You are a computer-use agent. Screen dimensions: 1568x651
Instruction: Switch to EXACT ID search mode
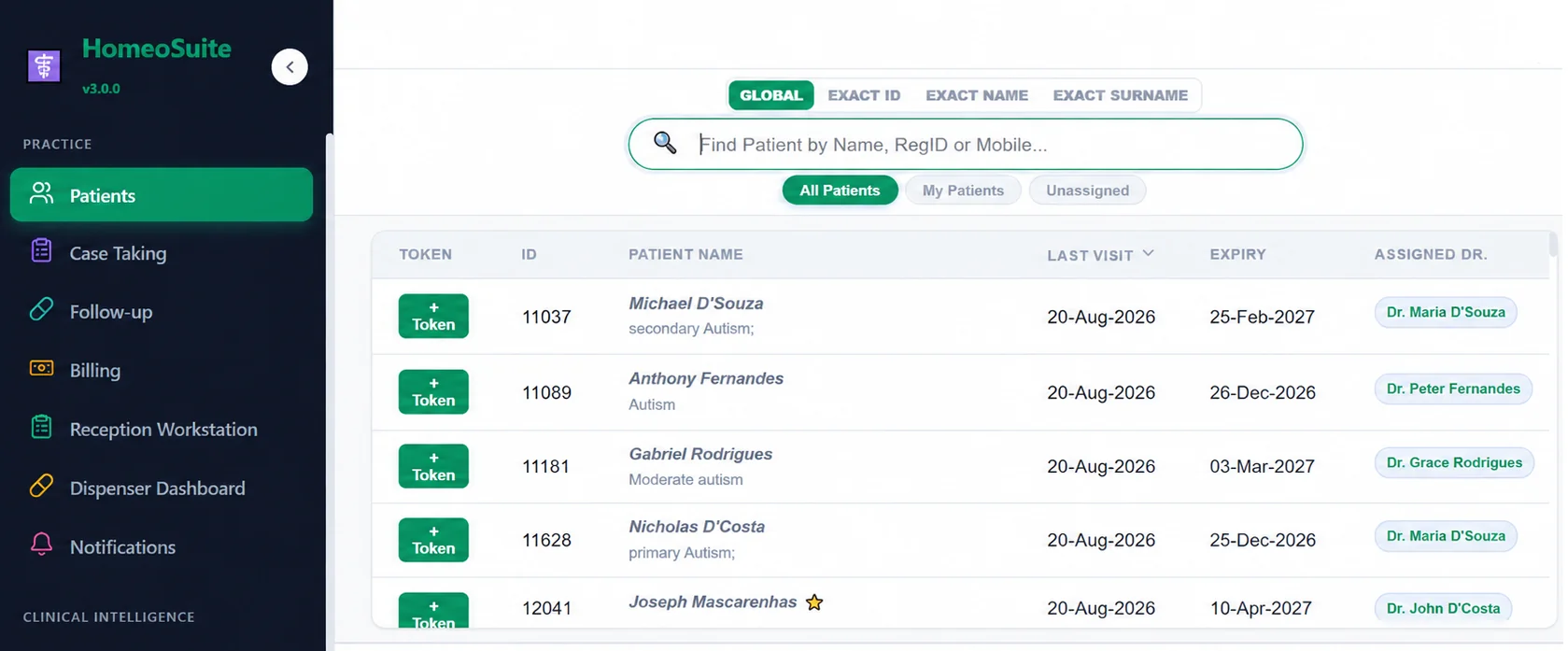coord(864,95)
